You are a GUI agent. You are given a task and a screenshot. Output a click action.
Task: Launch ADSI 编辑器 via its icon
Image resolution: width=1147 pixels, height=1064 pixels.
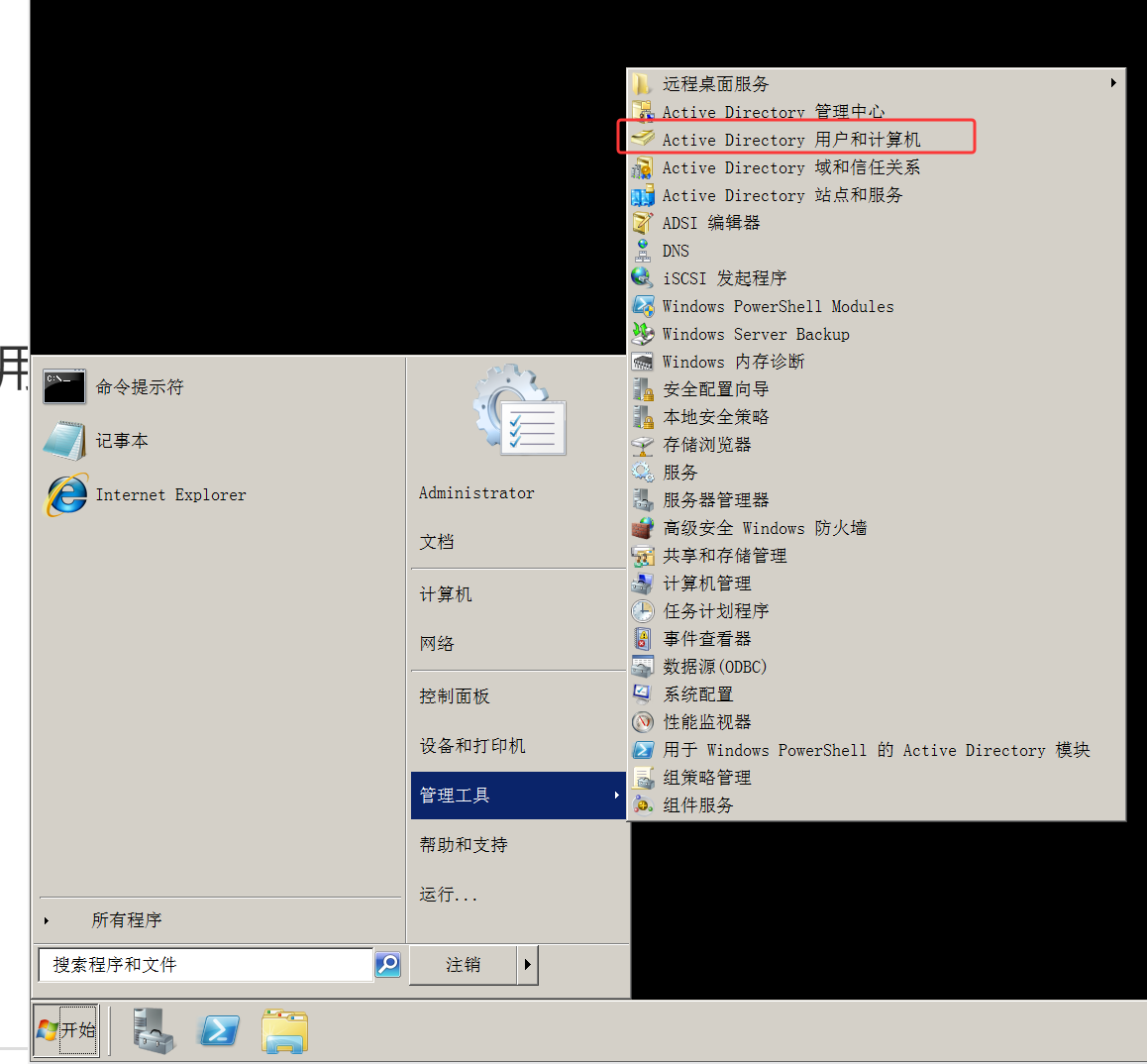coord(643,223)
